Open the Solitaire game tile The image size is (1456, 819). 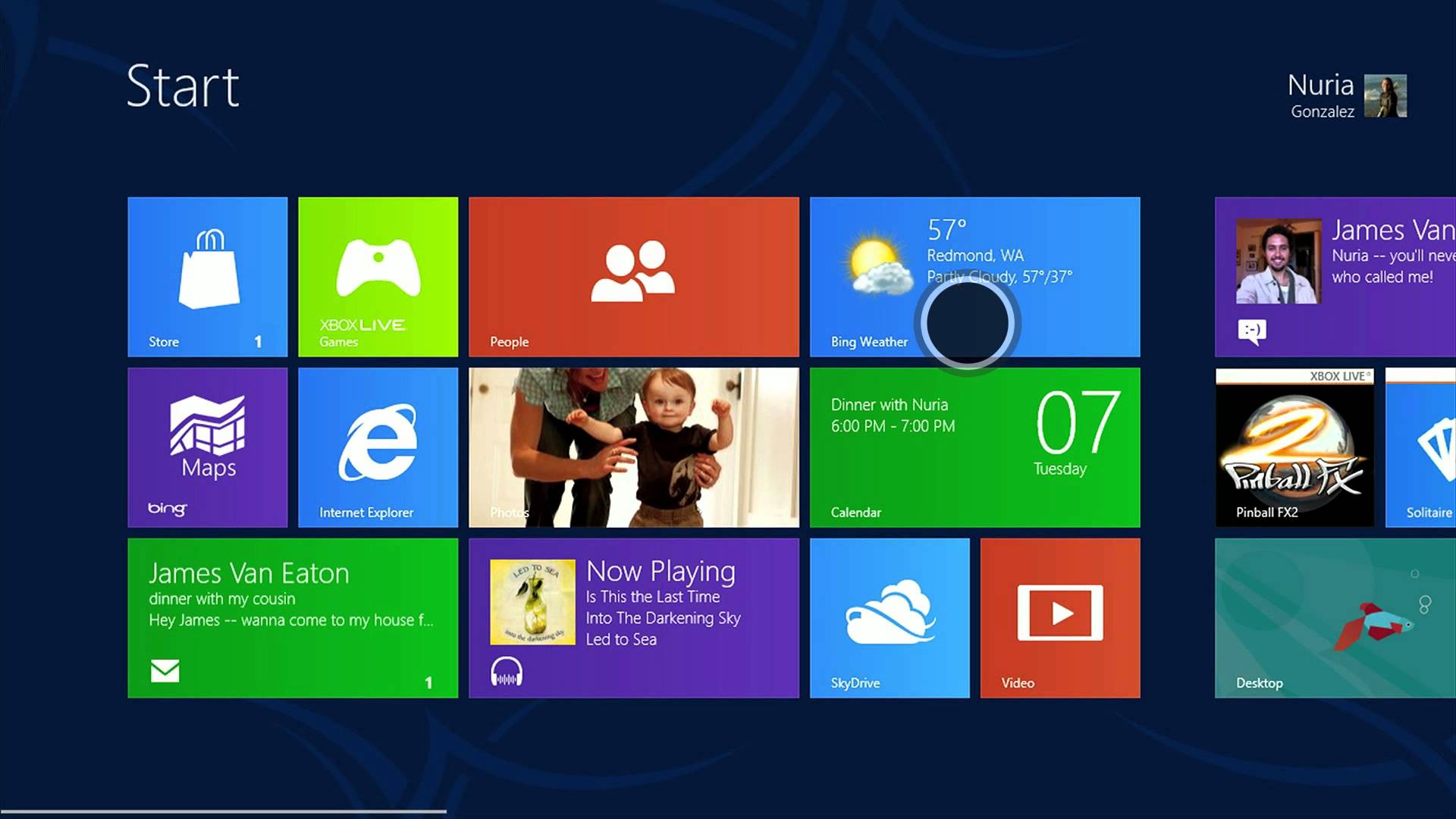pos(1420,447)
